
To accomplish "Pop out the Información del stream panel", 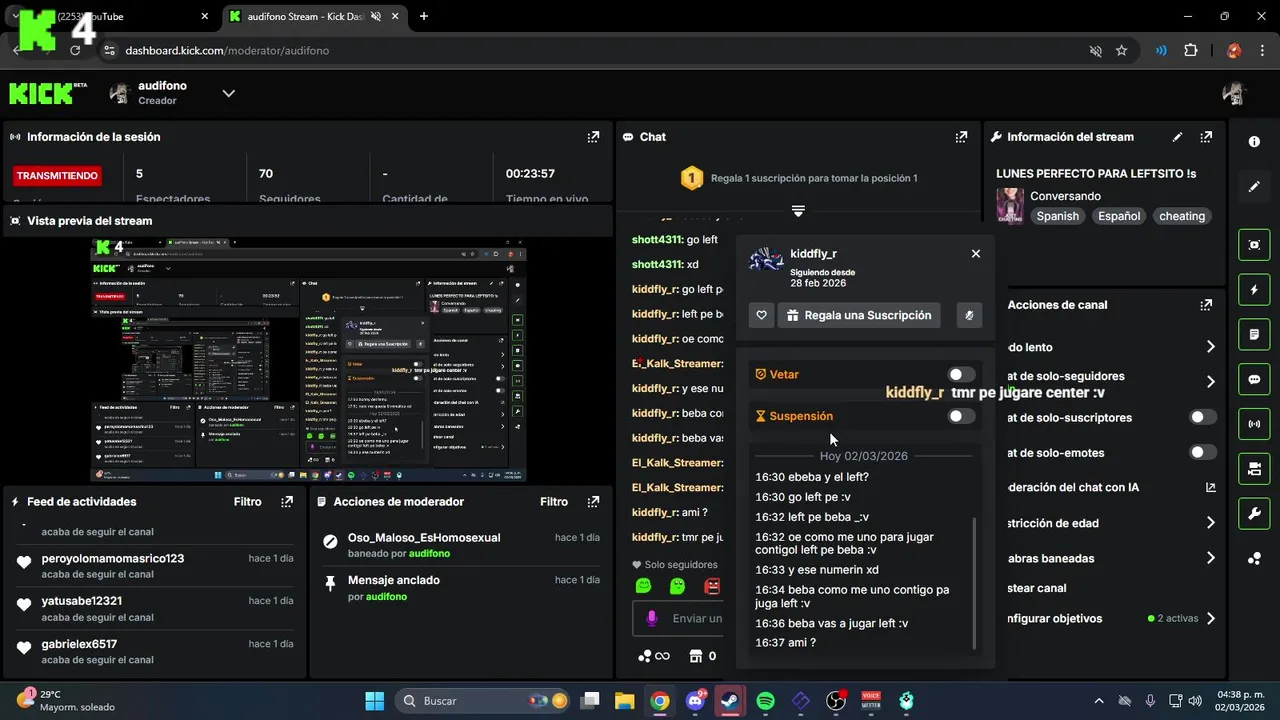I will click(x=1206, y=137).
